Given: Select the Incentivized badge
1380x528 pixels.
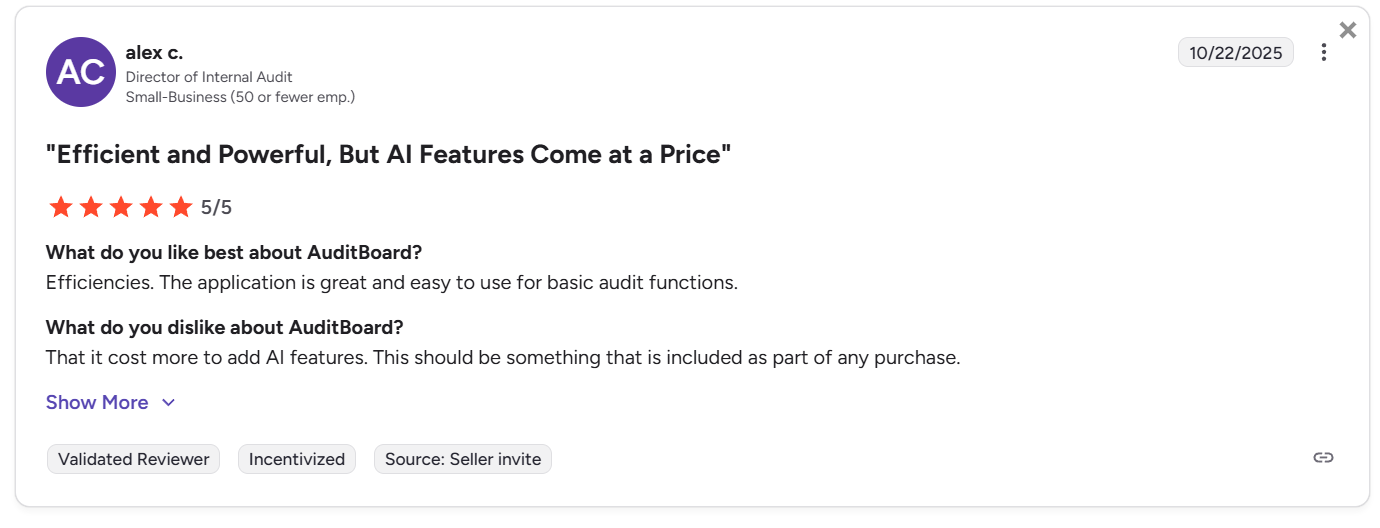Looking at the screenshot, I should (296, 459).
